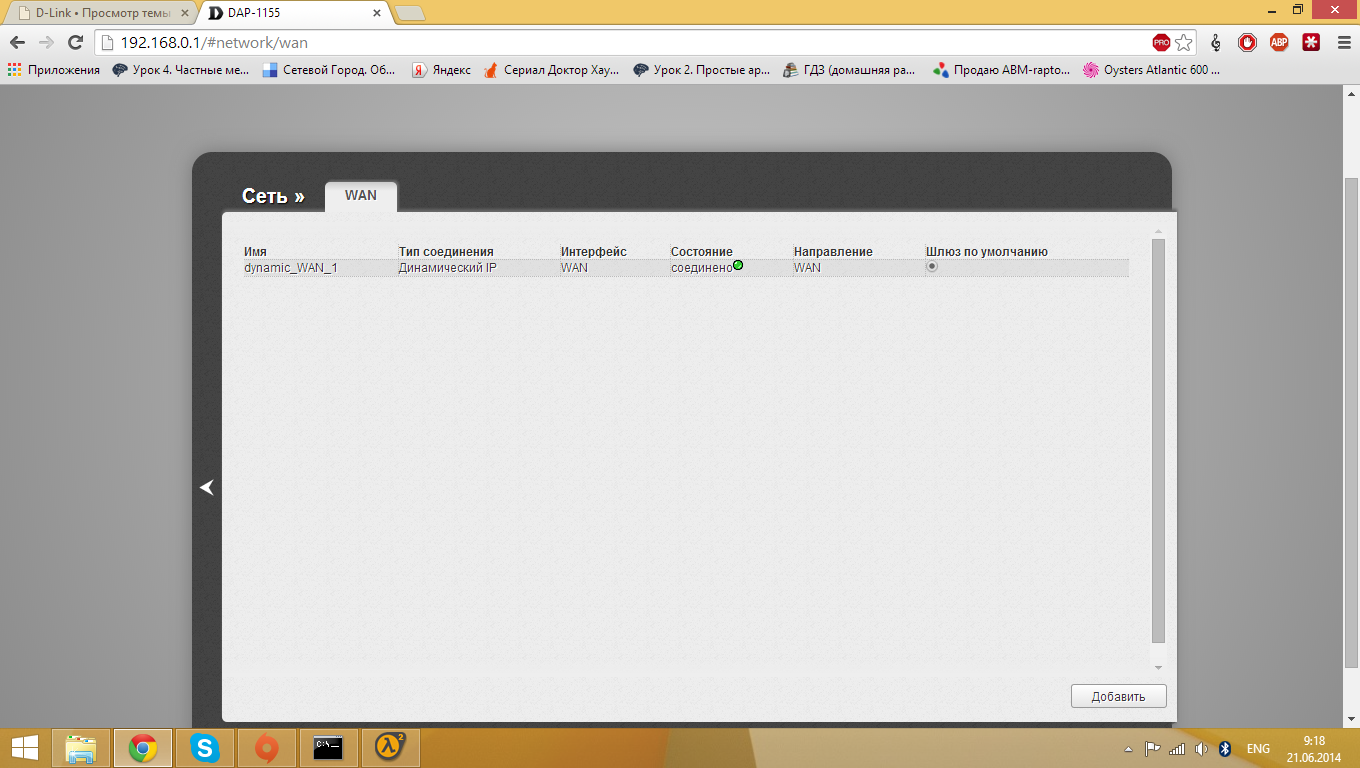Open the Урок 2. Простые ар... bookmark
Screen dimensions: 1360x768
(702, 70)
